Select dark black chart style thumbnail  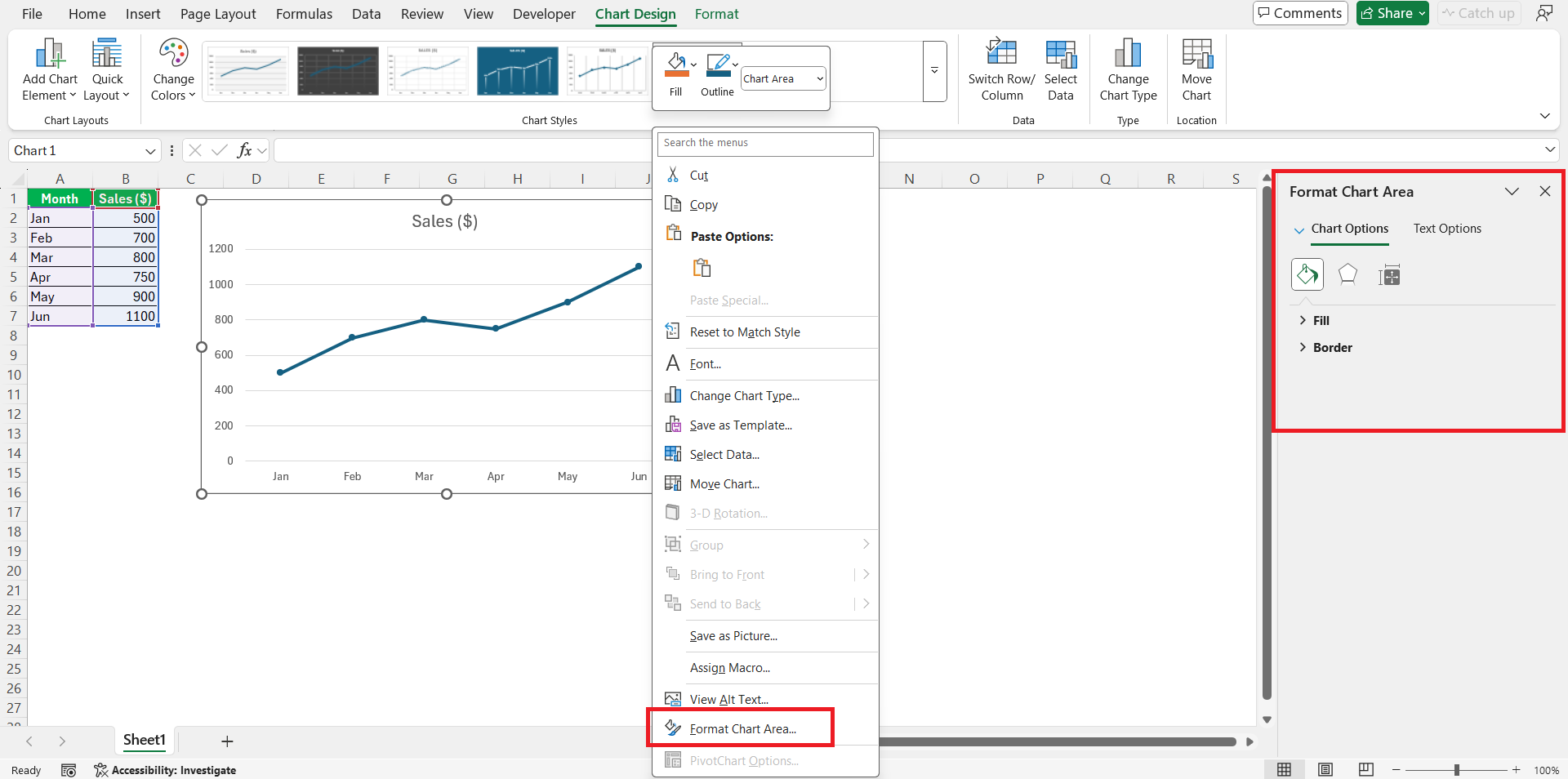[338, 71]
